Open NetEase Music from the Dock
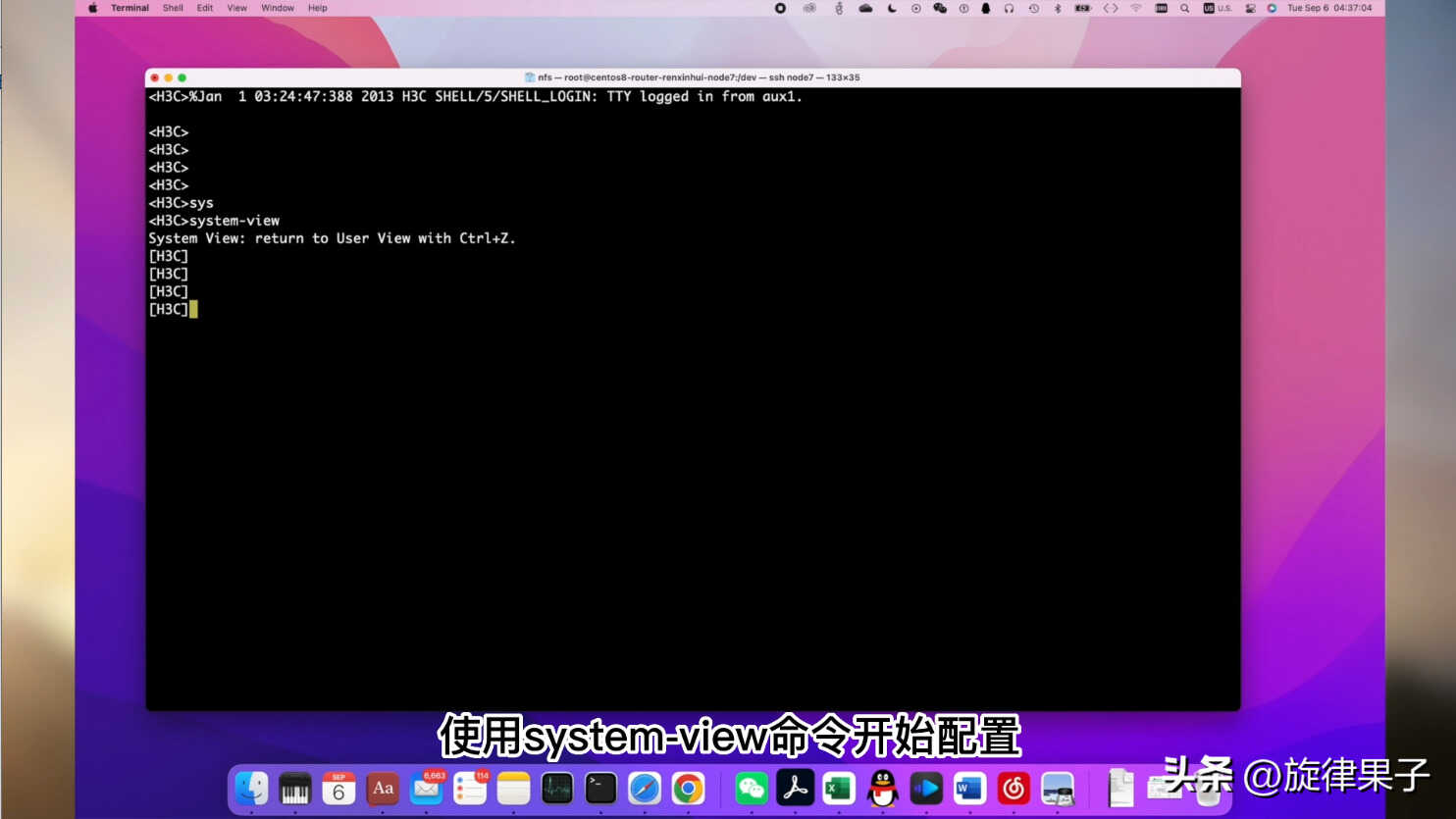This screenshot has width=1456, height=819. tap(1014, 788)
